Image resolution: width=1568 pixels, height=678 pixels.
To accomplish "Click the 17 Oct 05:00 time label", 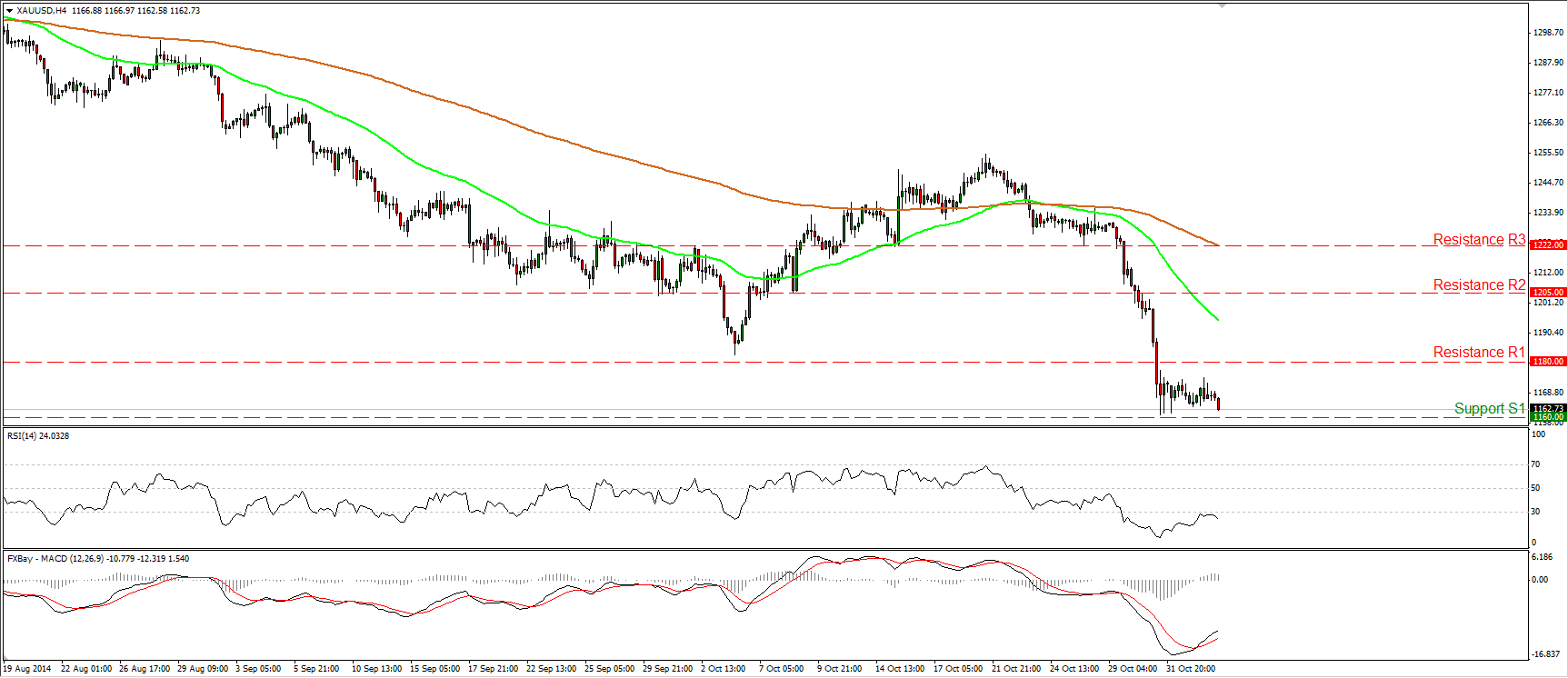I will point(958,669).
